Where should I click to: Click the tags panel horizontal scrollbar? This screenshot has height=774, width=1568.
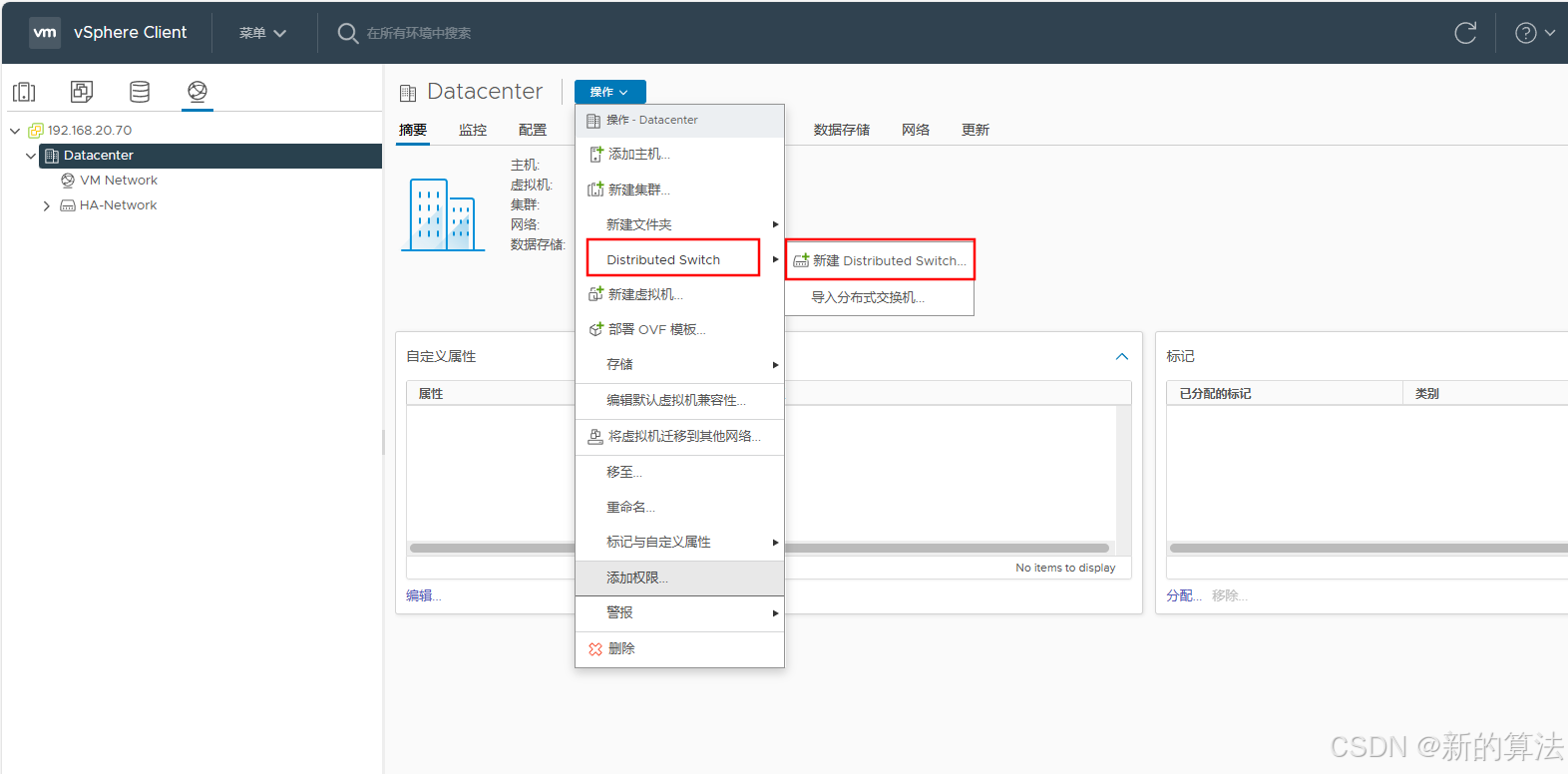pyautogui.click(x=1369, y=548)
